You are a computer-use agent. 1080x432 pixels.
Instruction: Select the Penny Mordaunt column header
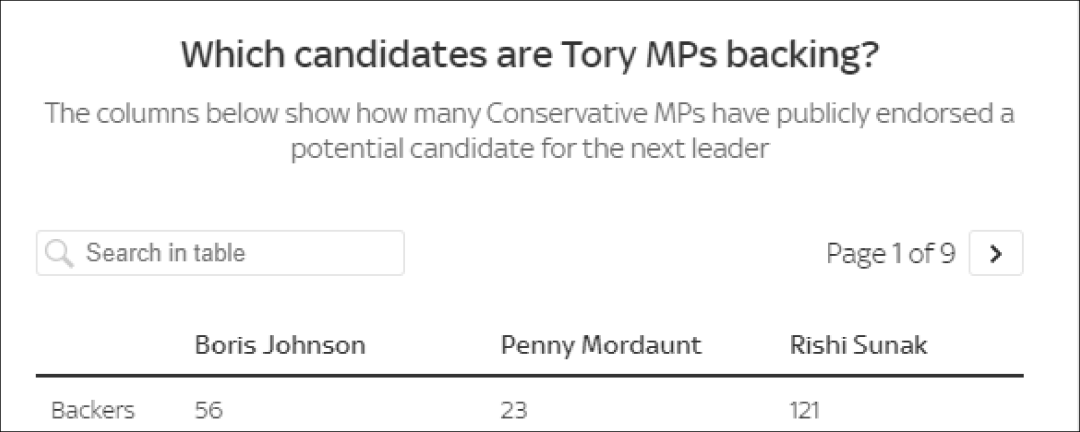pyautogui.click(x=601, y=344)
